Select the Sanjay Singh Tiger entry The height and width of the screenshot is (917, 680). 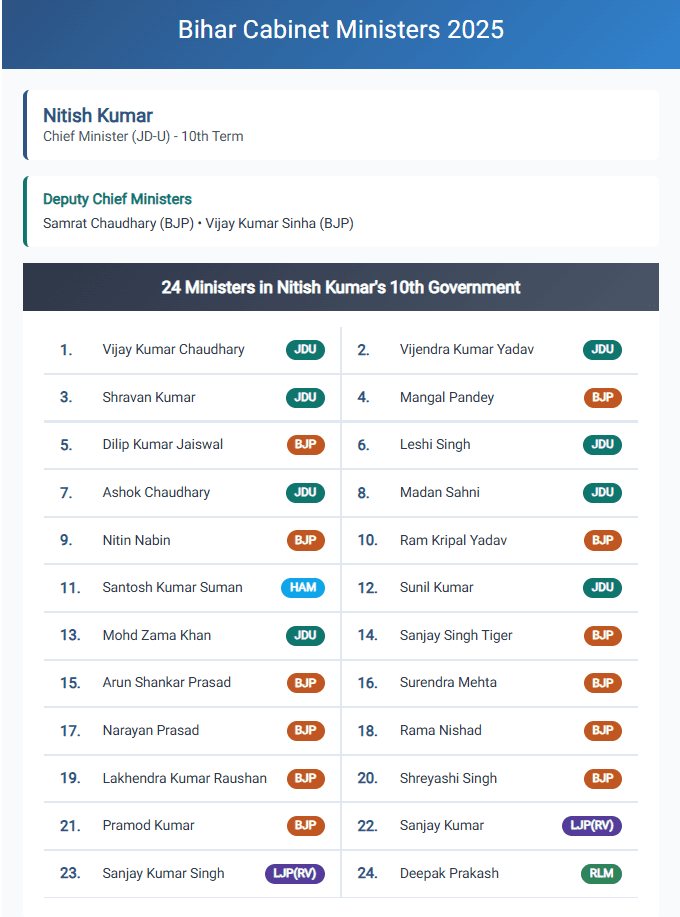tap(455, 635)
